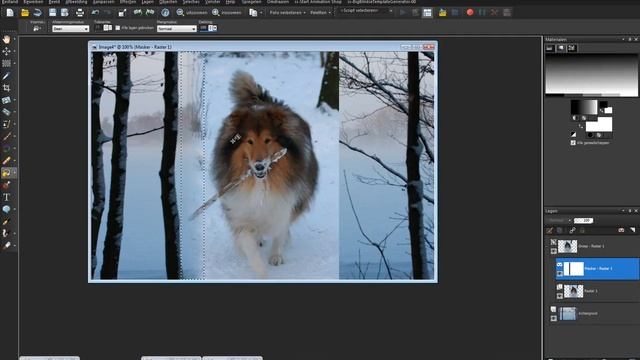The width and height of the screenshot is (640, 360).
Task: Open the Bewerken menu
Action: pyautogui.click(x=33, y=2)
